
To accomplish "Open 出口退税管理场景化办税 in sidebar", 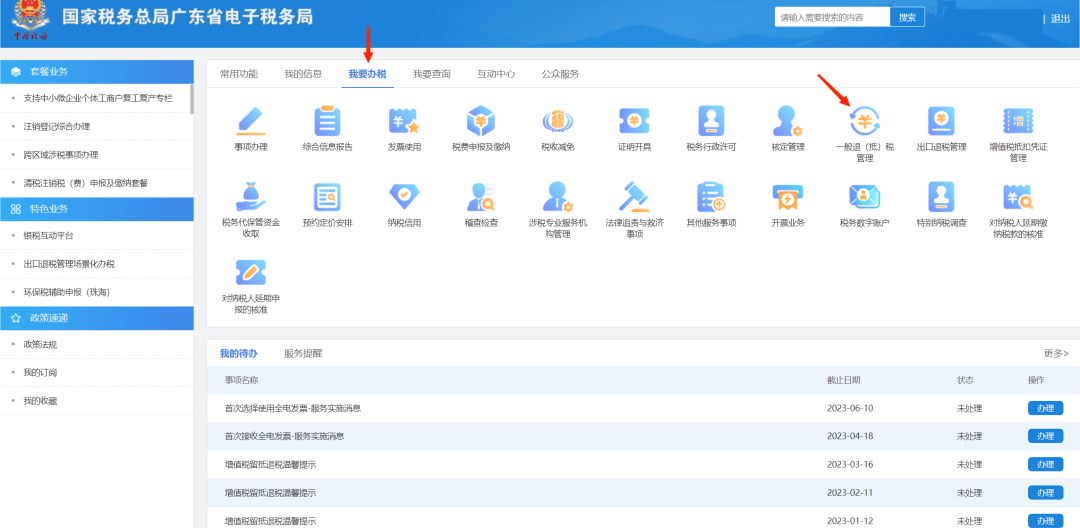I will pyautogui.click(x=69, y=264).
